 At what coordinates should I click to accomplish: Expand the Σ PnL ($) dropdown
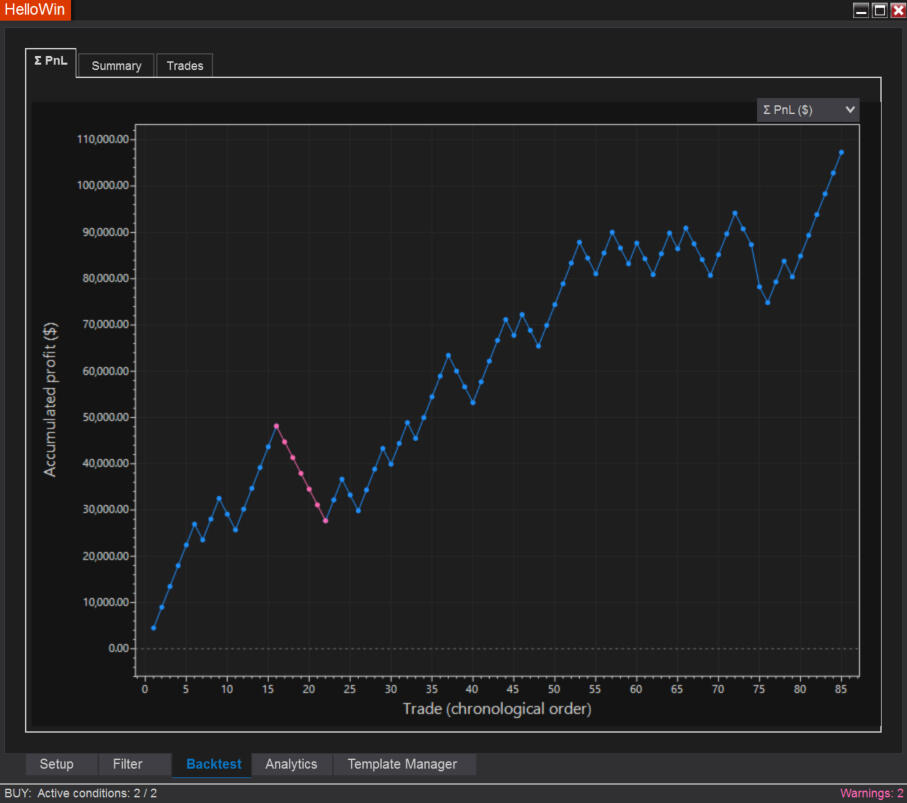(808, 110)
